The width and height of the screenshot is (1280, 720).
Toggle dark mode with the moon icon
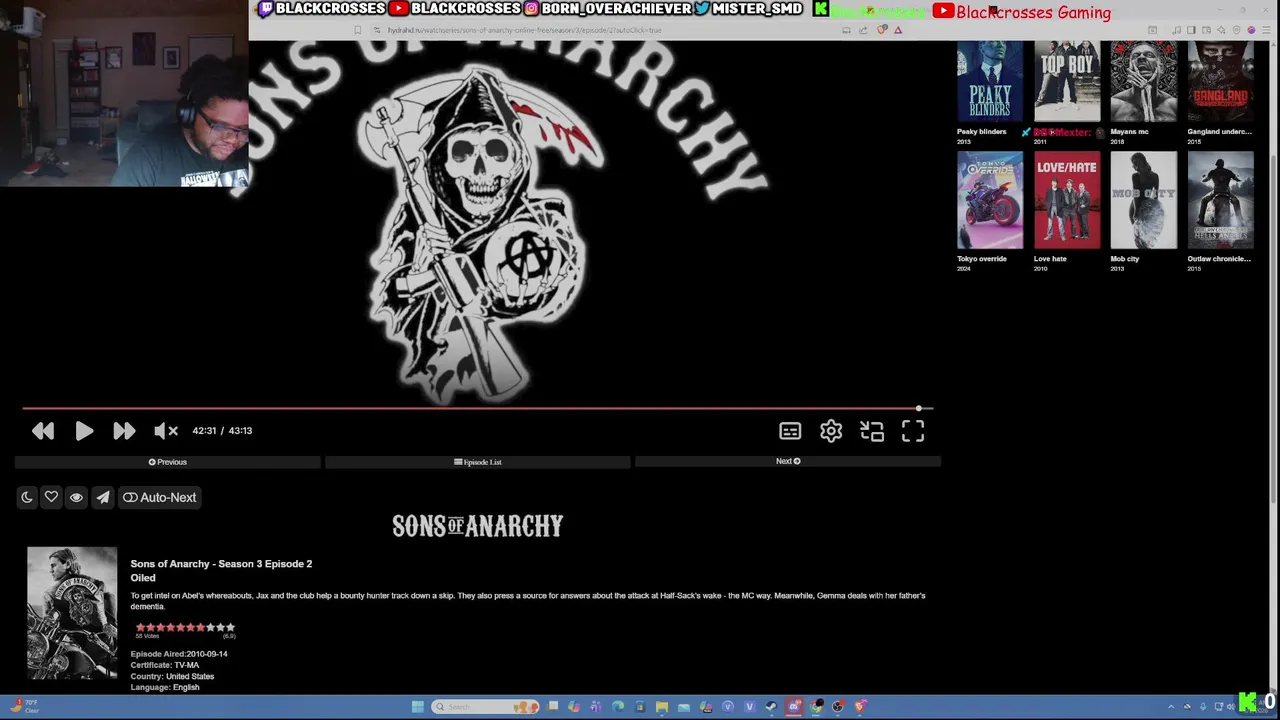(27, 497)
